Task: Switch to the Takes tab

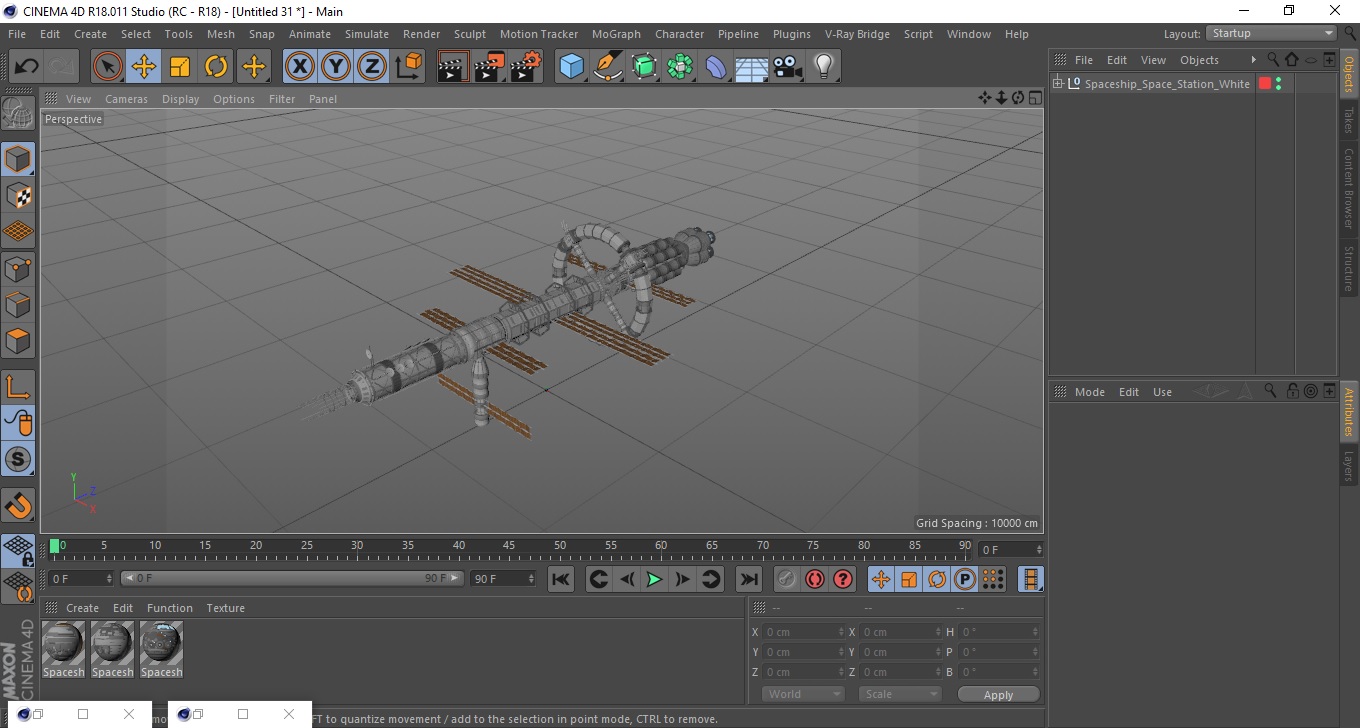Action: pyautogui.click(x=1349, y=120)
